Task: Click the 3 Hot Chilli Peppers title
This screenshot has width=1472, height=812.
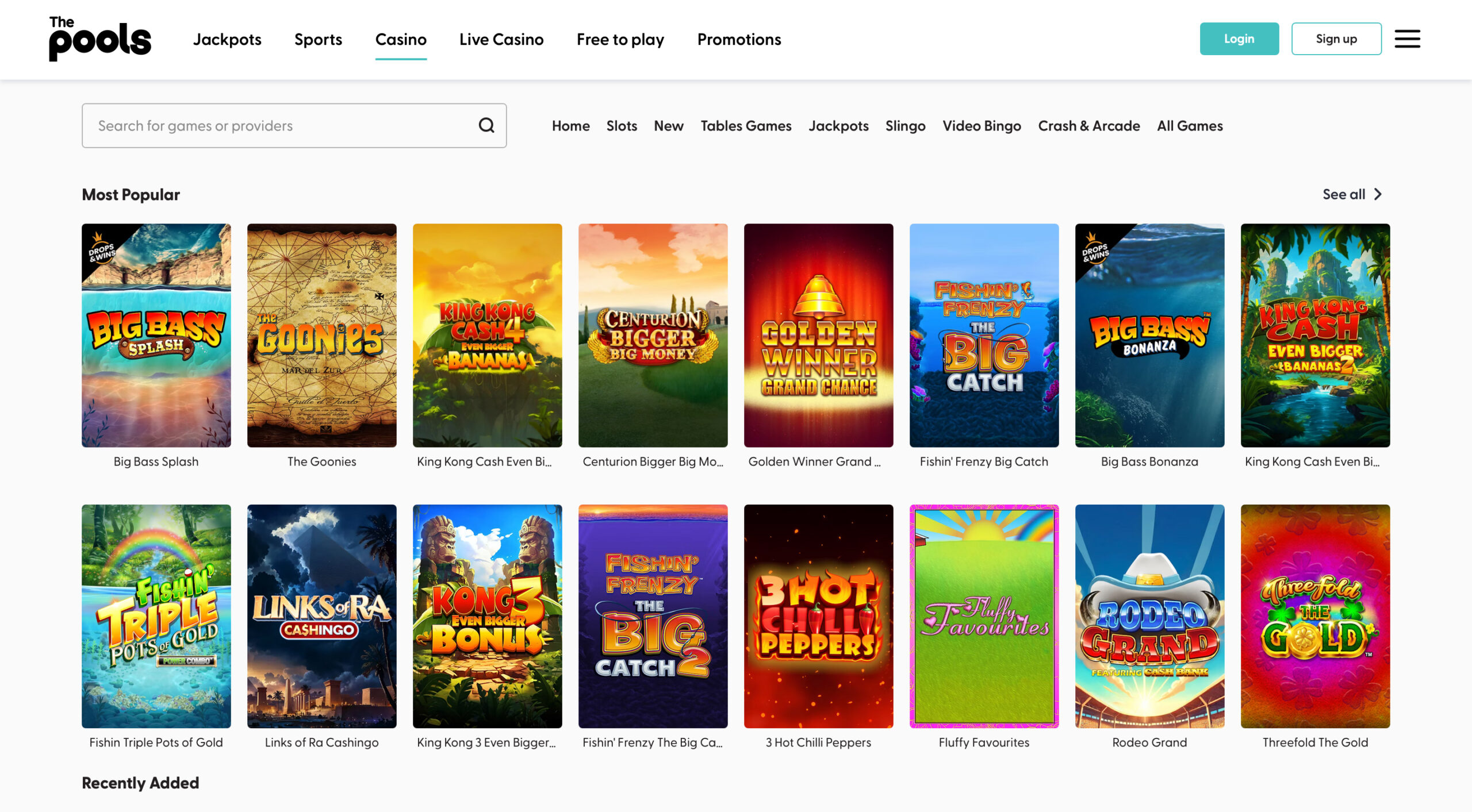Action: pos(818,742)
